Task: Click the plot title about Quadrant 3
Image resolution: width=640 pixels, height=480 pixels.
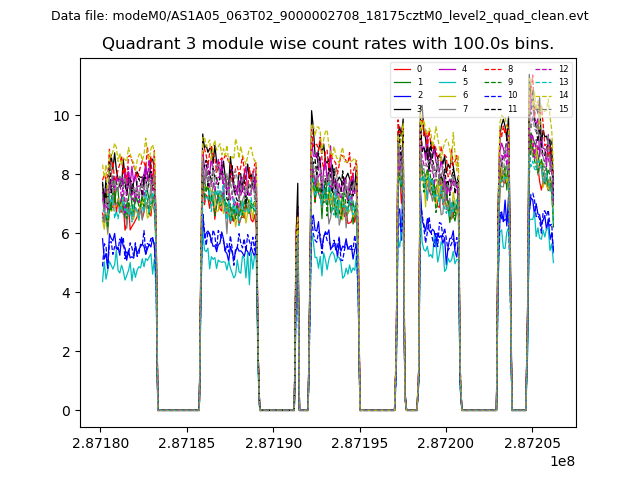Action: click(x=328, y=44)
